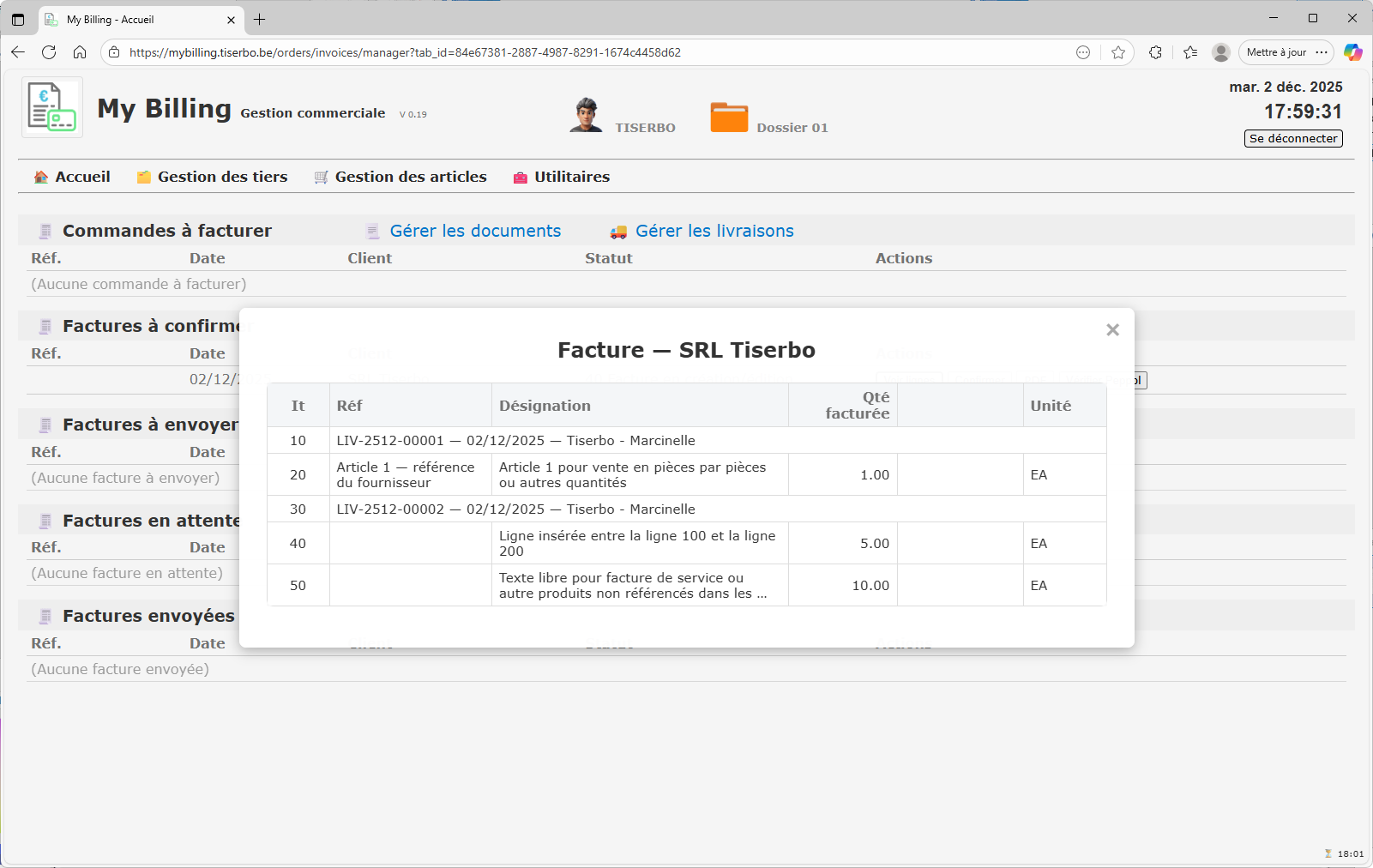Image resolution: width=1373 pixels, height=868 pixels.
Task: Click the My Billing invoice logo
Action: (x=52, y=107)
